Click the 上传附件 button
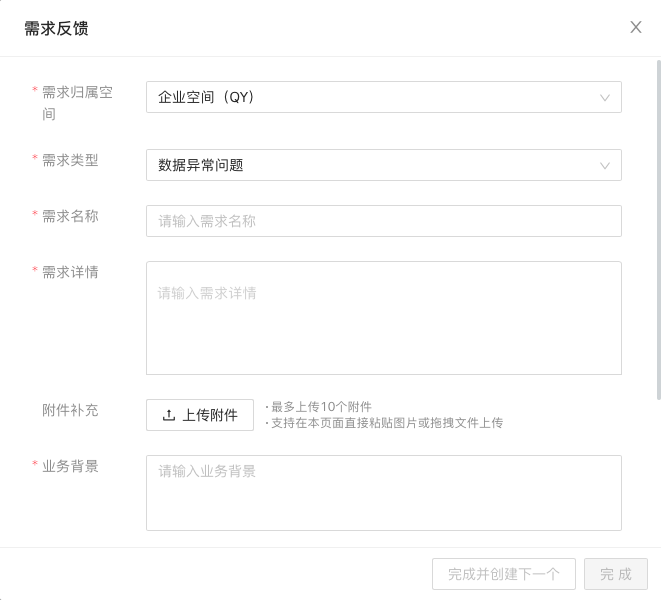The height and width of the screenshot is (600, 661). pos(200,415)
